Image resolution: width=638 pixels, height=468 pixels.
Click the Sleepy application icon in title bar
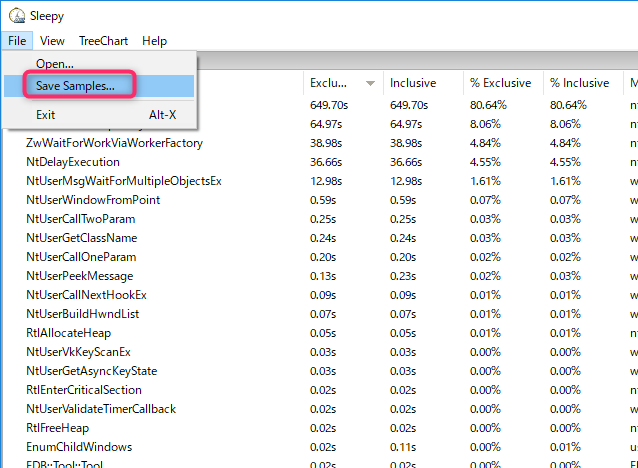[x=17, y=15]
